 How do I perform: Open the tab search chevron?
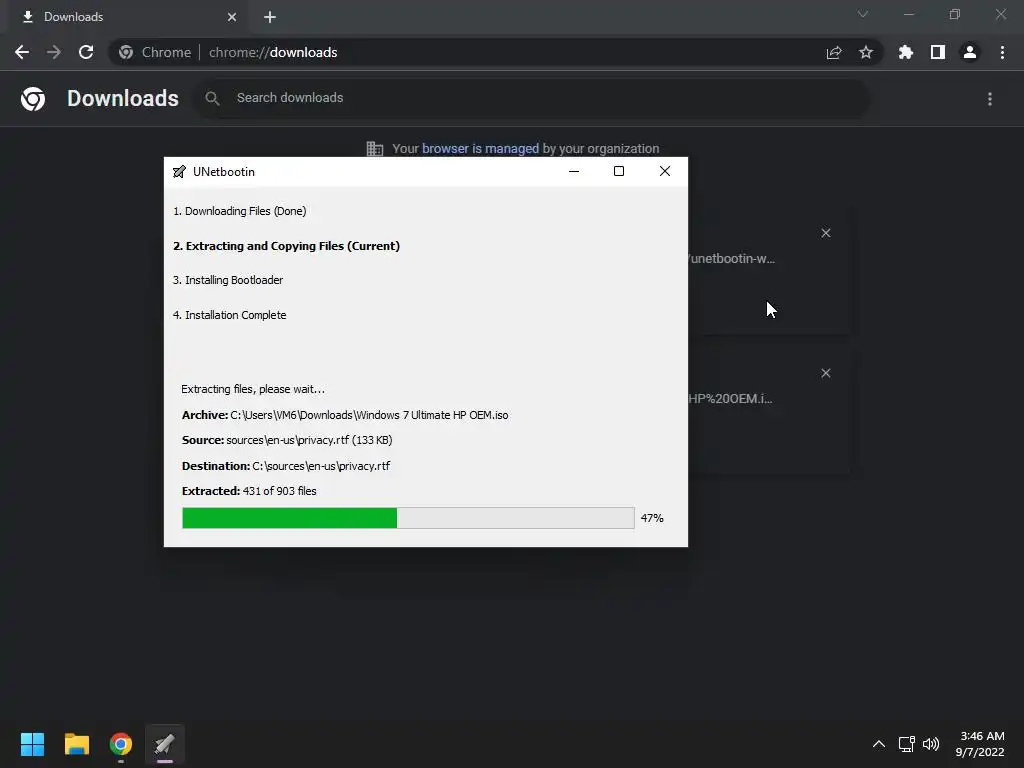click(x=863, y=14)
